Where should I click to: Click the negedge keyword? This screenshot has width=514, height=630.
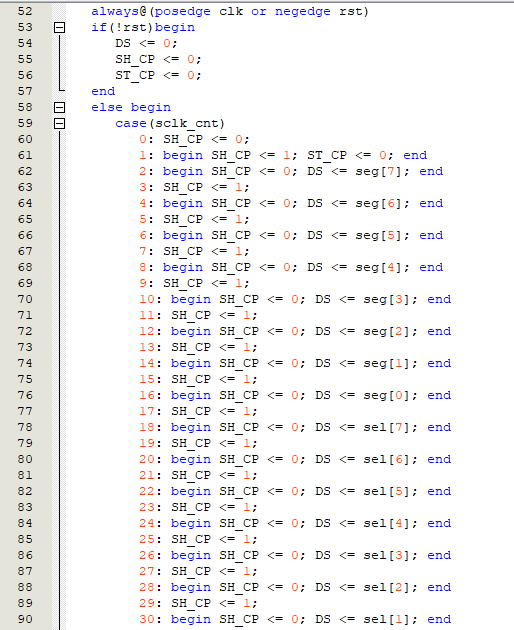[x=303, y=11]
